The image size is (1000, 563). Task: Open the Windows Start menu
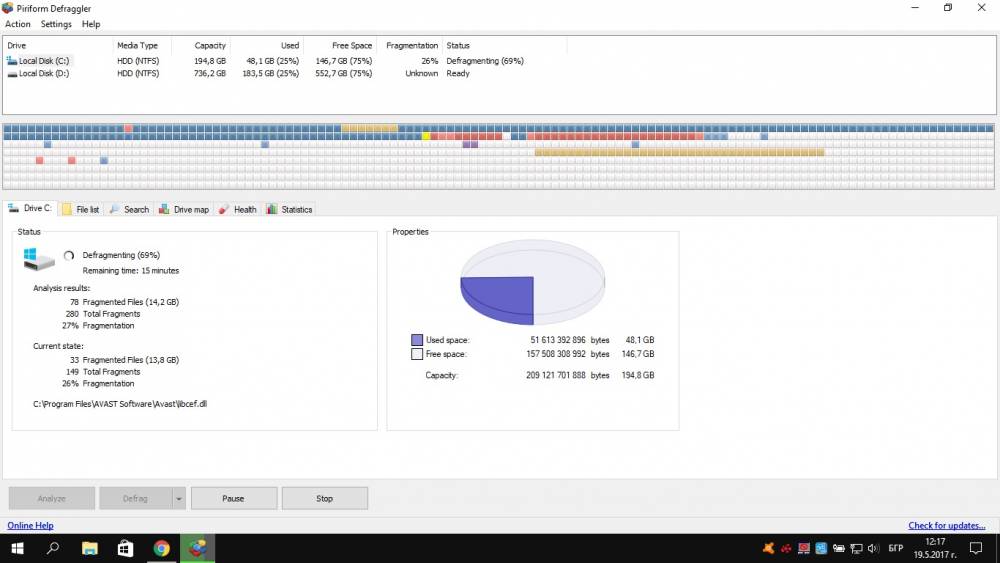tap(17, 548)
